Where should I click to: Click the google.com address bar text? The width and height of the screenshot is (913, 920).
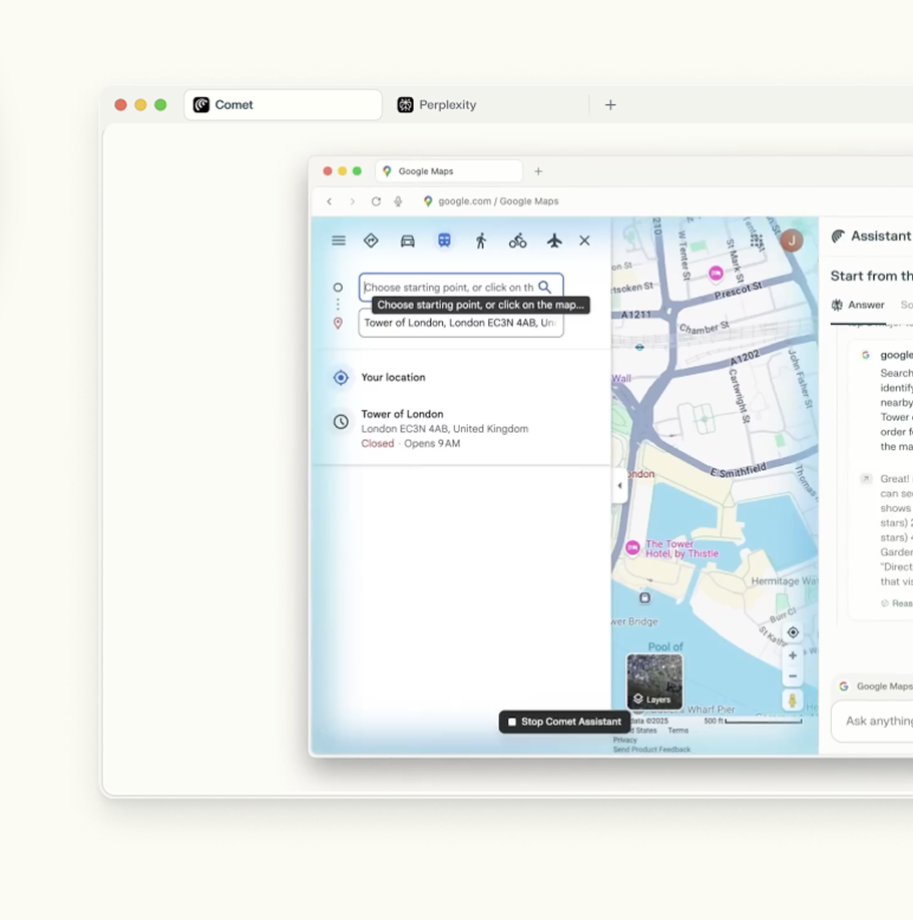click(x=498, y=201)
